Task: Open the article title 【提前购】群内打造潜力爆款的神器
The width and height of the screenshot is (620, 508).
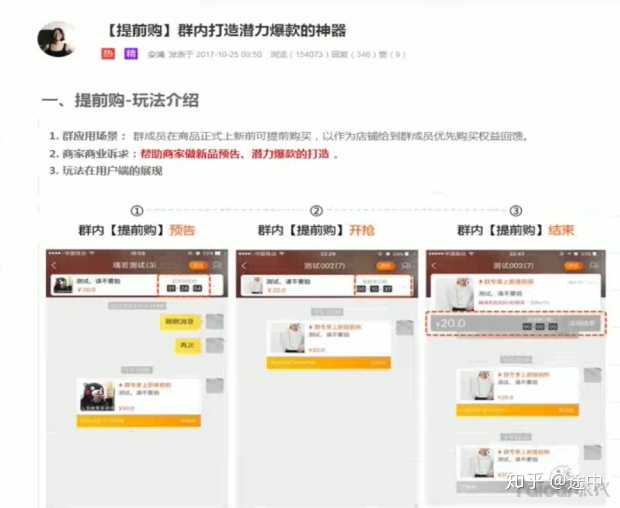Action: click(226, 30)
